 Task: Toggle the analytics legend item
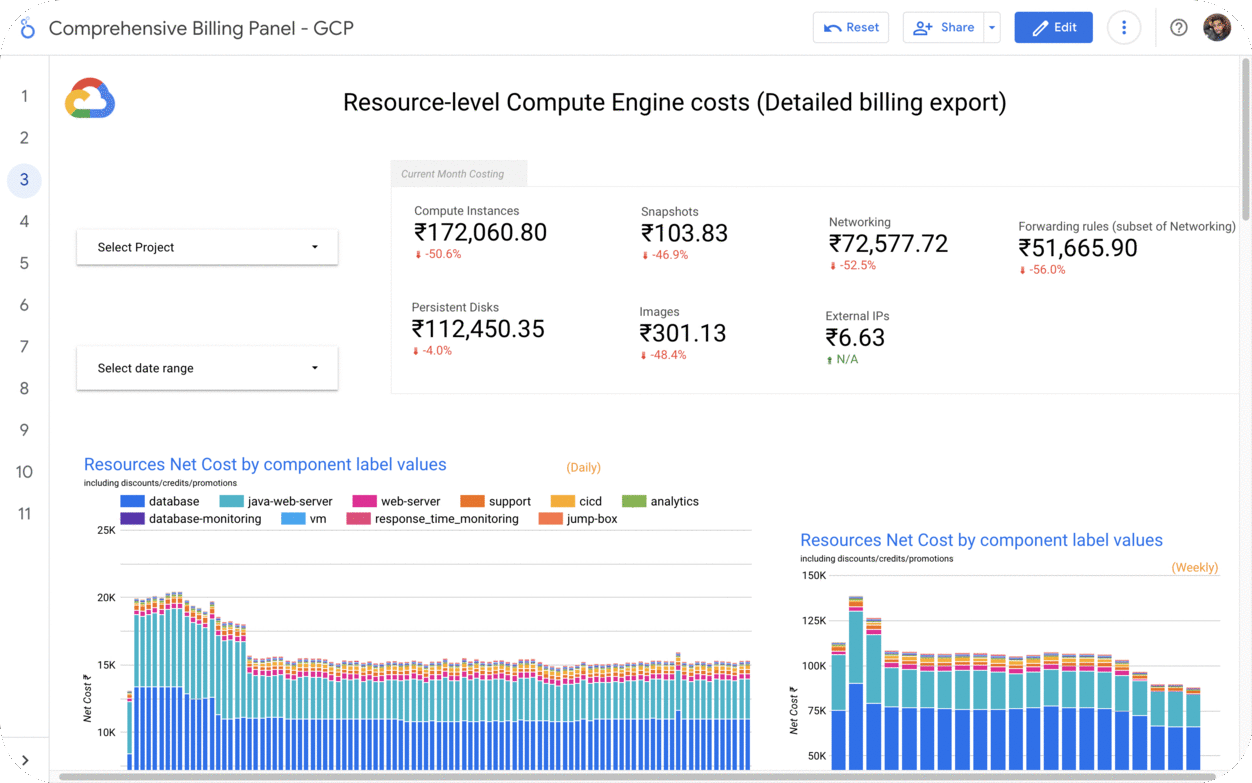(673, 502)
